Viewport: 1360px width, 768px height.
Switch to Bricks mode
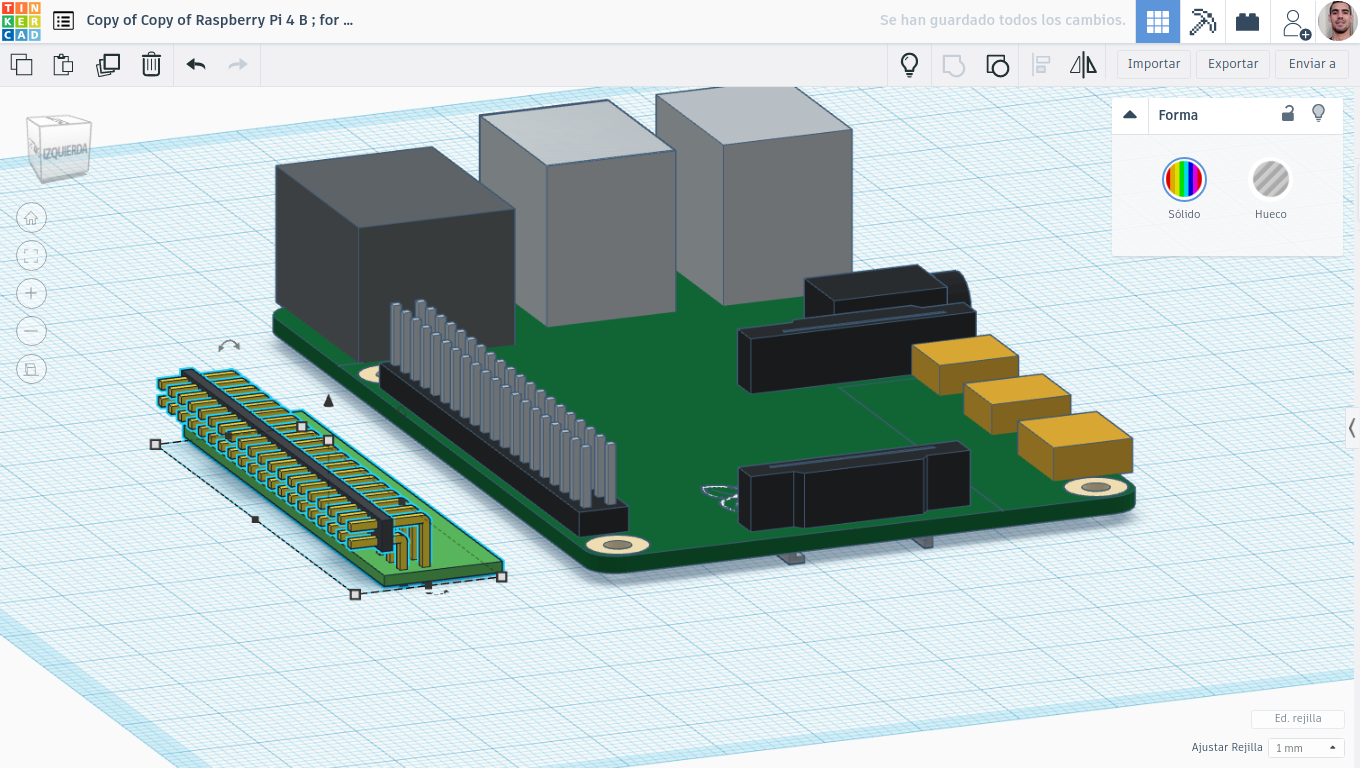click(x=1247, y=21)
